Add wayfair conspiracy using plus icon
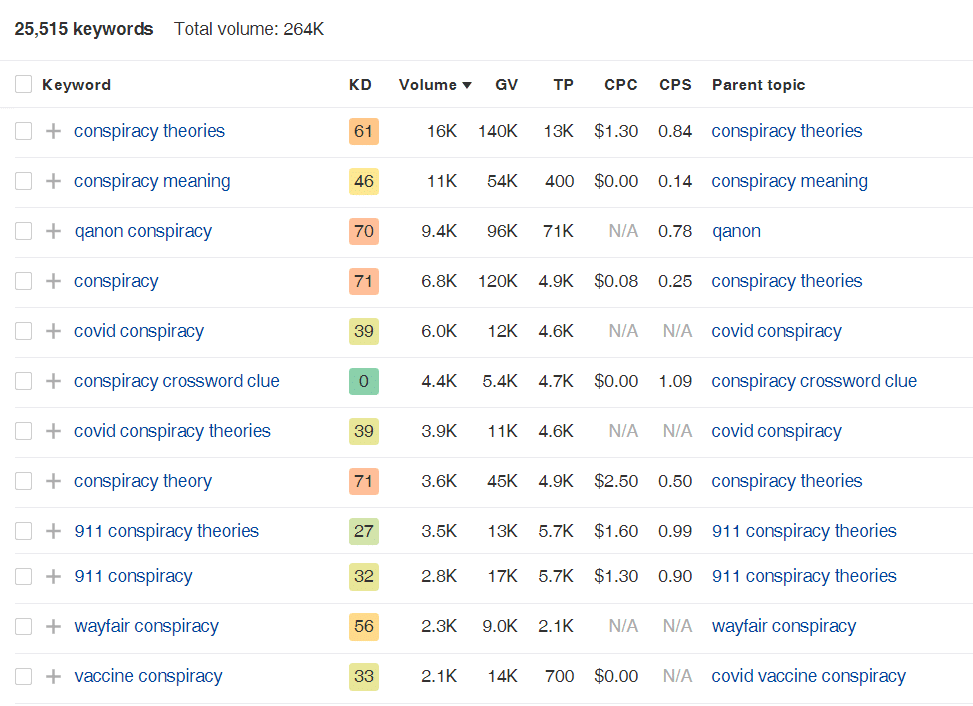The height and width of the screenshot is (706, 973). pyautogui.click(x=53, y=626)
